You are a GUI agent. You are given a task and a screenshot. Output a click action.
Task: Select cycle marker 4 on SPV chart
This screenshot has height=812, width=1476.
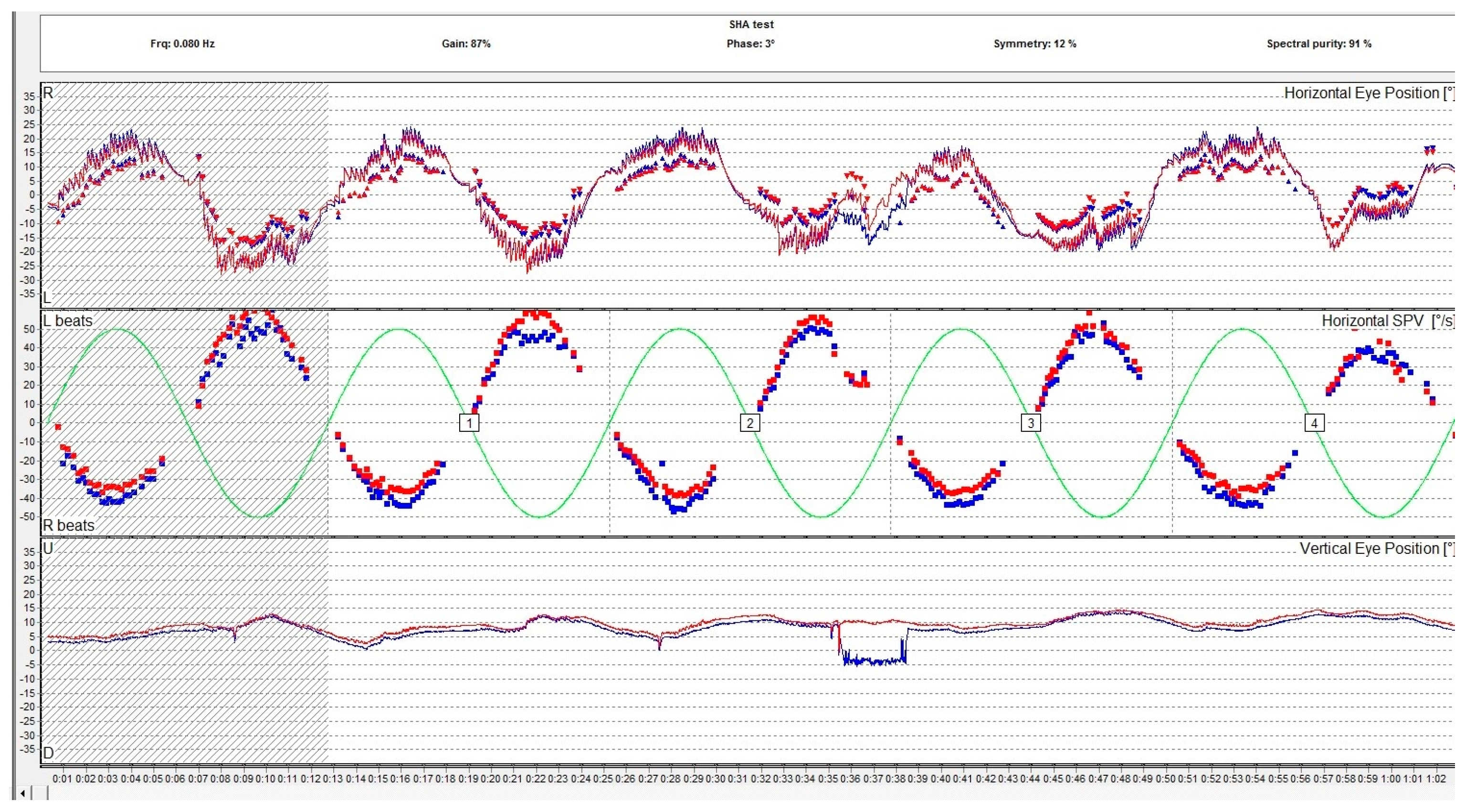(1315, 423)
